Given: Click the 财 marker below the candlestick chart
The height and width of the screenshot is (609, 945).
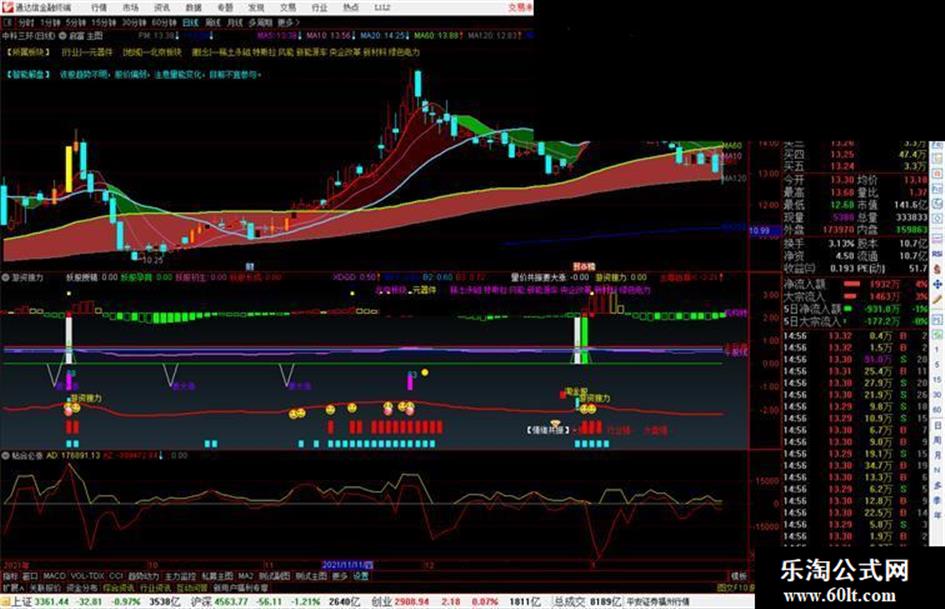Looking at the screenshot, I should (250, 266).
